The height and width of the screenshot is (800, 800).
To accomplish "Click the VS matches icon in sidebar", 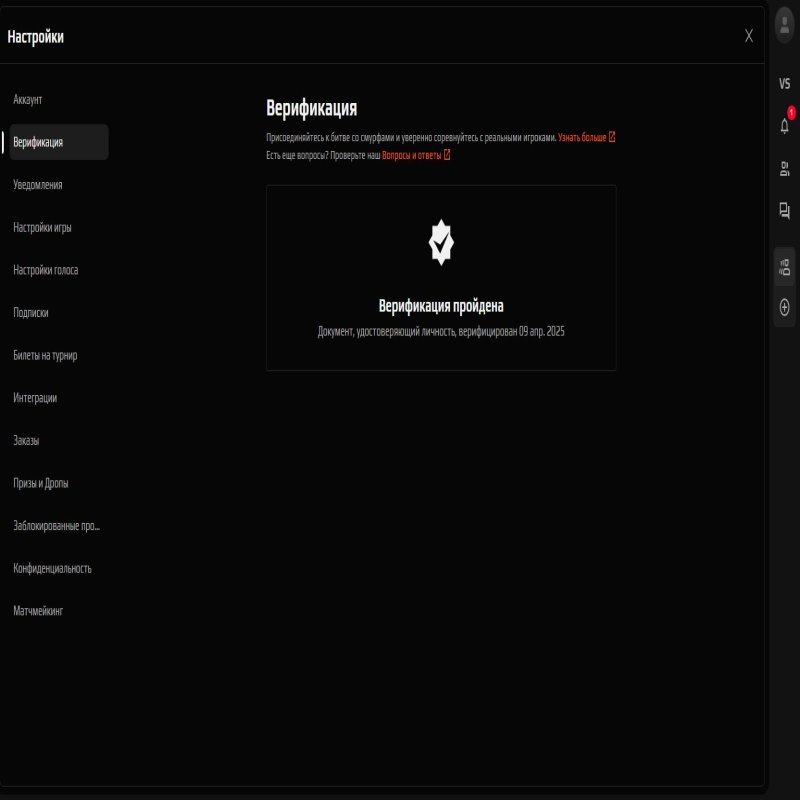I will click(784, 84).
